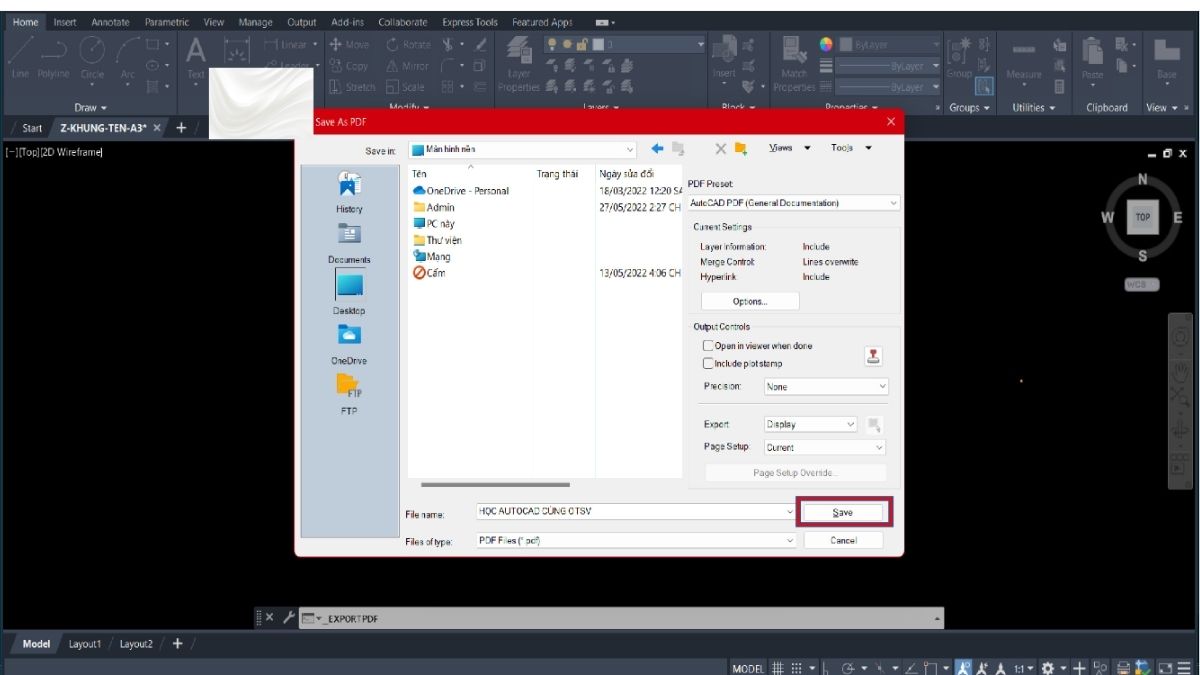Click the status bar customization hamburger icon
Image resolution: width=1200 pixels, height=675 pixels.
[x=1184, y=666]
